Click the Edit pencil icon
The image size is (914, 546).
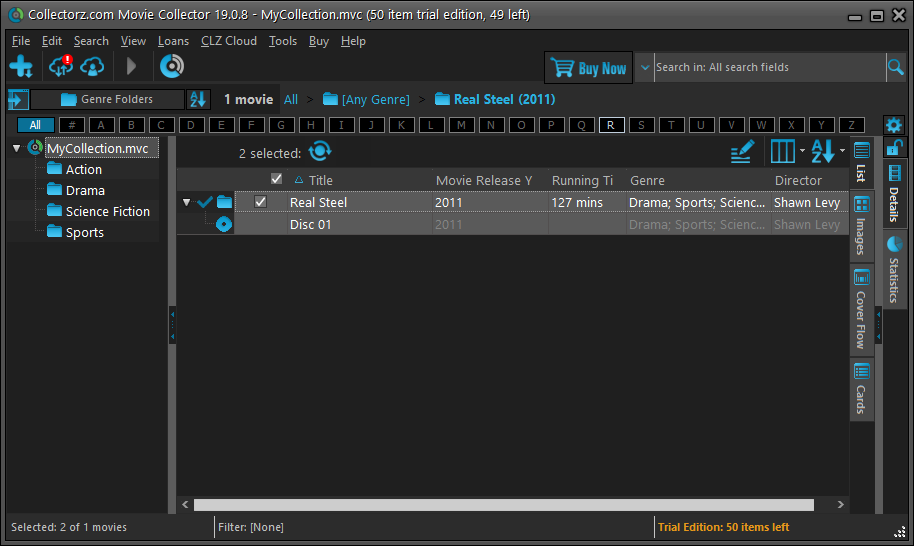(x=742, y=152)
